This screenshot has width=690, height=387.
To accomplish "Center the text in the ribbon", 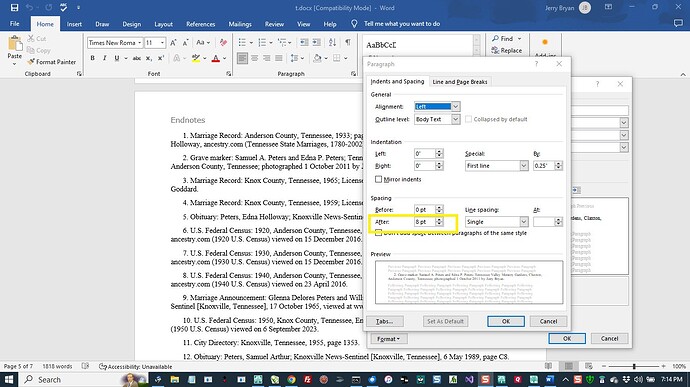I will pos(254,58).
